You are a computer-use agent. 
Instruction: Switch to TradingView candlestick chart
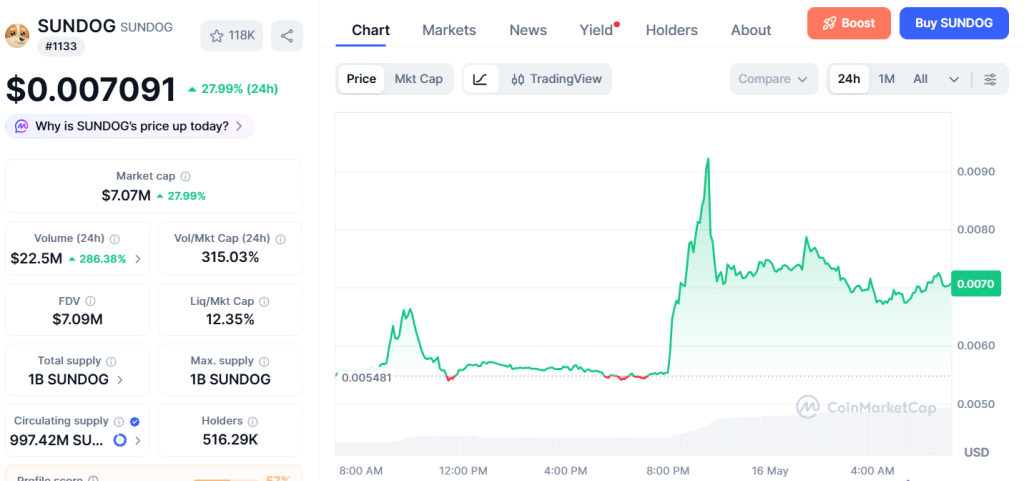click(556, 80)
